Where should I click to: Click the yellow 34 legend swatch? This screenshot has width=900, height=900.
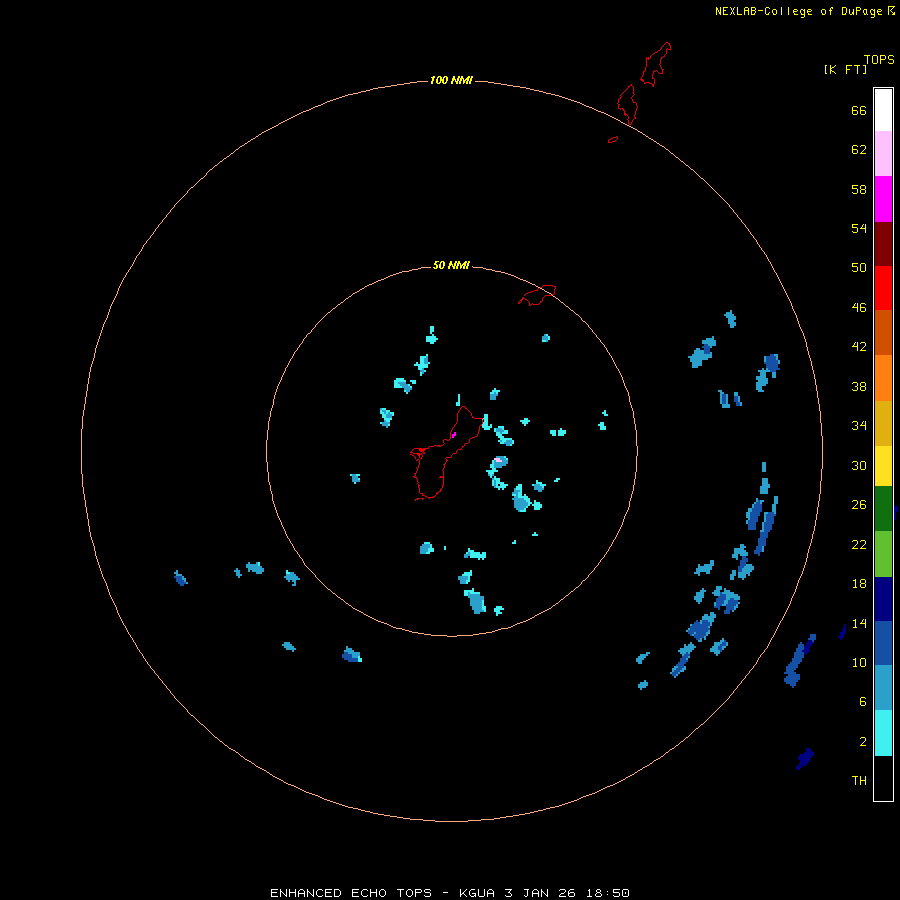pos(883,465)
